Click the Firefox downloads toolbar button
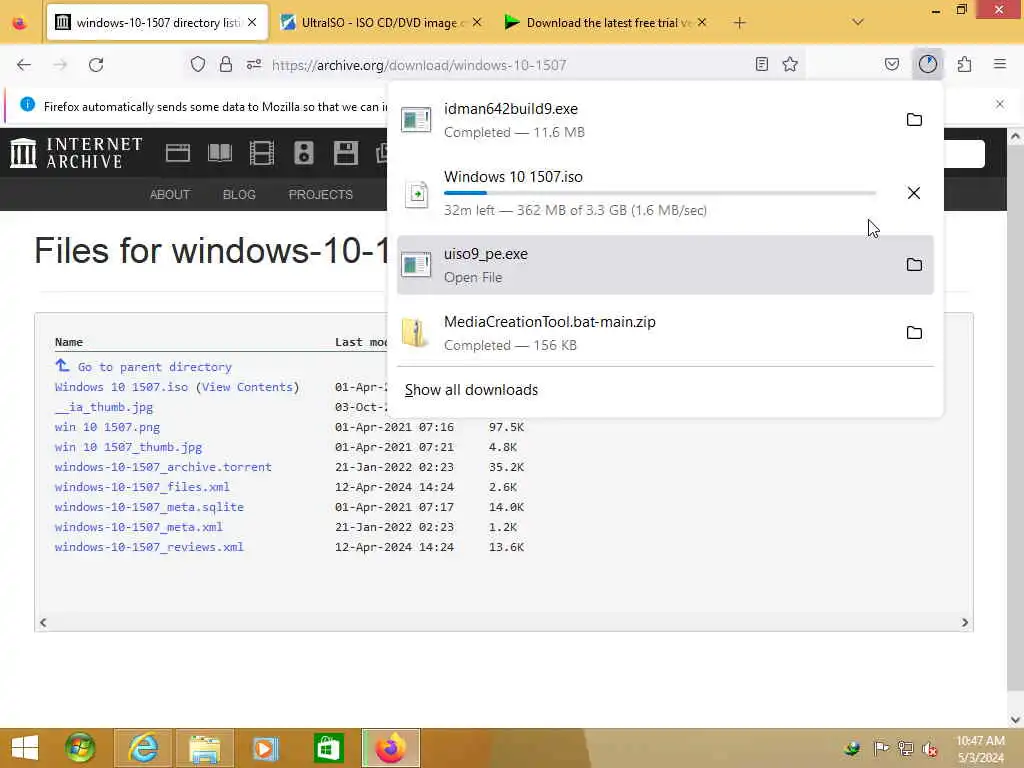This screenshot has width=1024, height=768. (927, 64)
